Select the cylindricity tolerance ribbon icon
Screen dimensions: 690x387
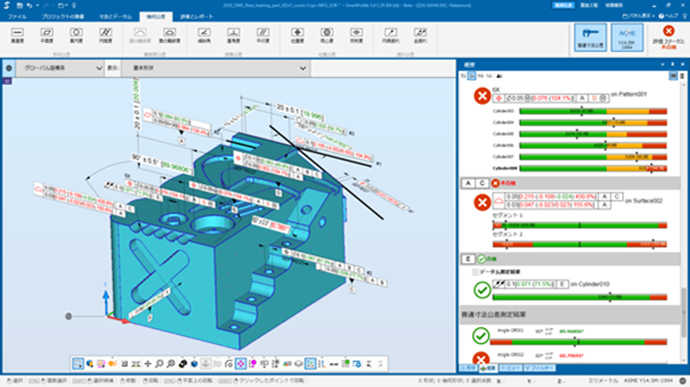click(x=106, y=35)
